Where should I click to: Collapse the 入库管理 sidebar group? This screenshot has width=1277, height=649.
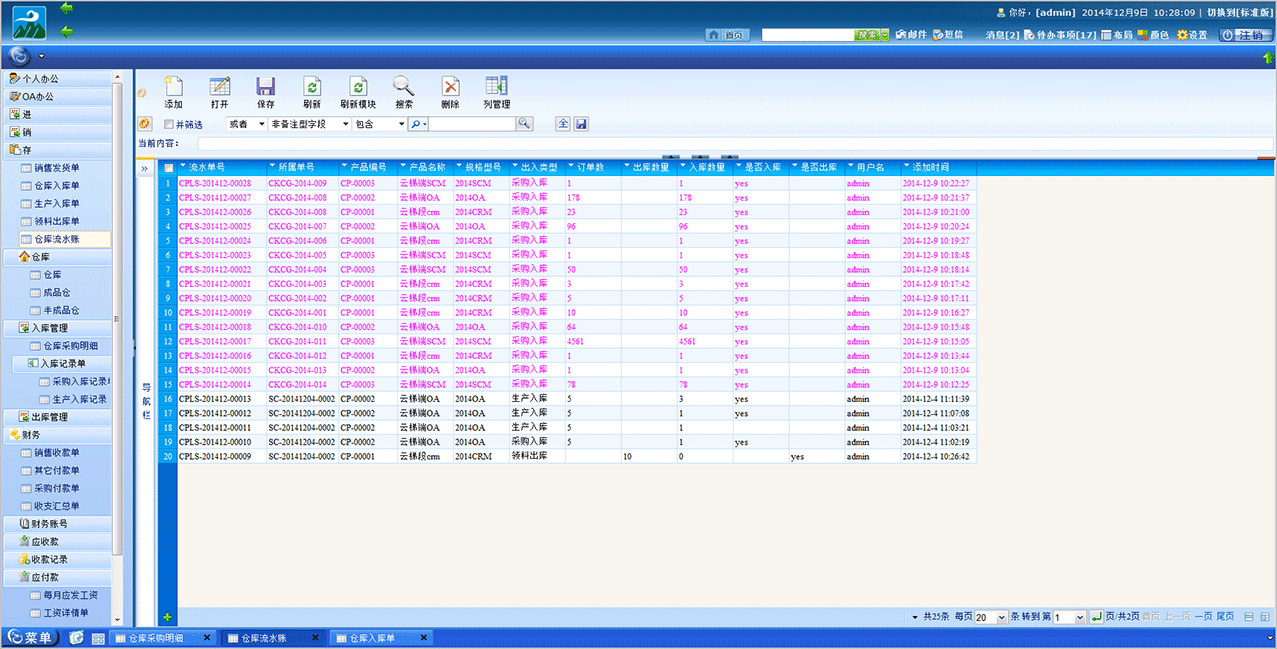point(58,327)
